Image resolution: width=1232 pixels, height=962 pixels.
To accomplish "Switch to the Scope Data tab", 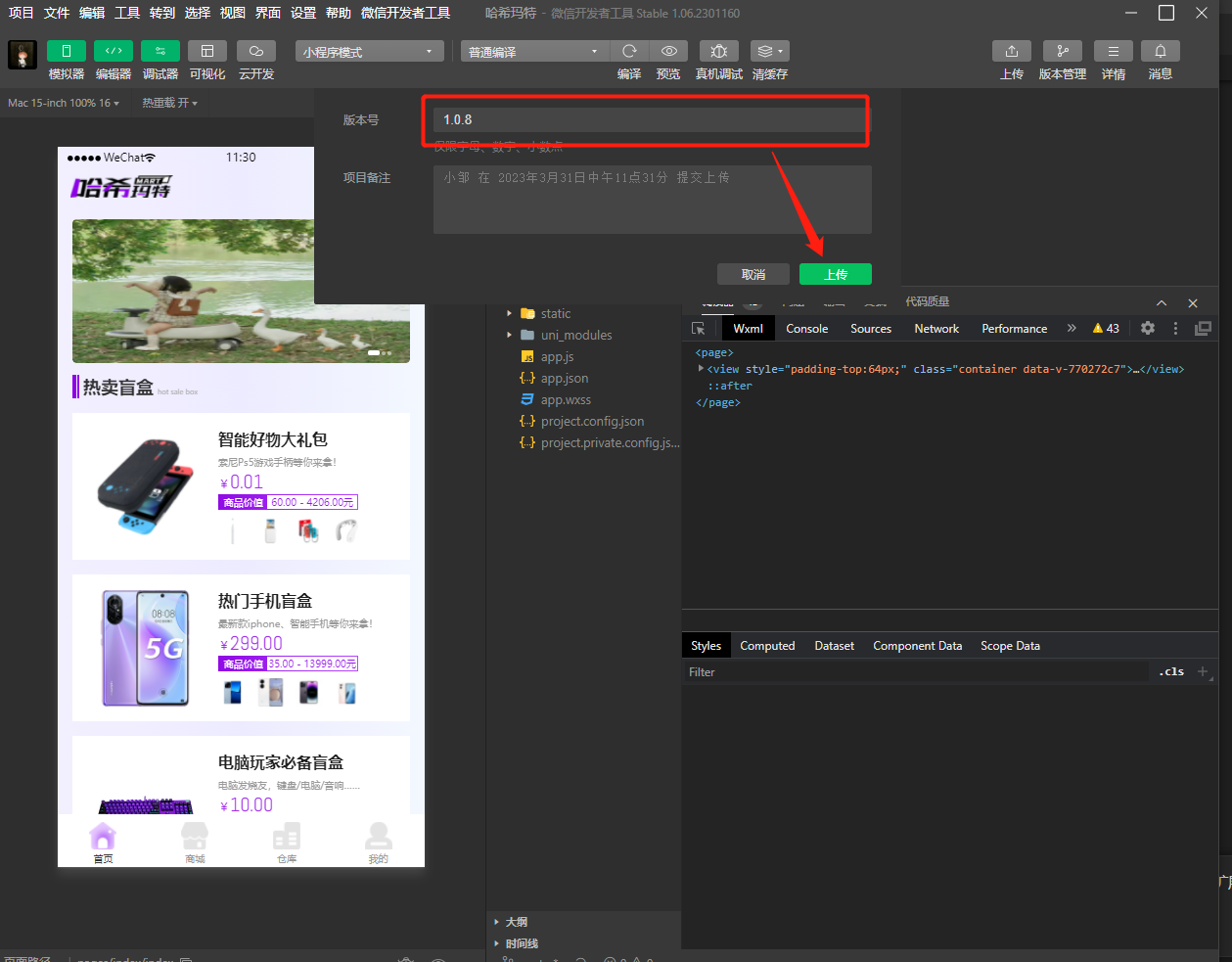I will [x=1011, y=646].
